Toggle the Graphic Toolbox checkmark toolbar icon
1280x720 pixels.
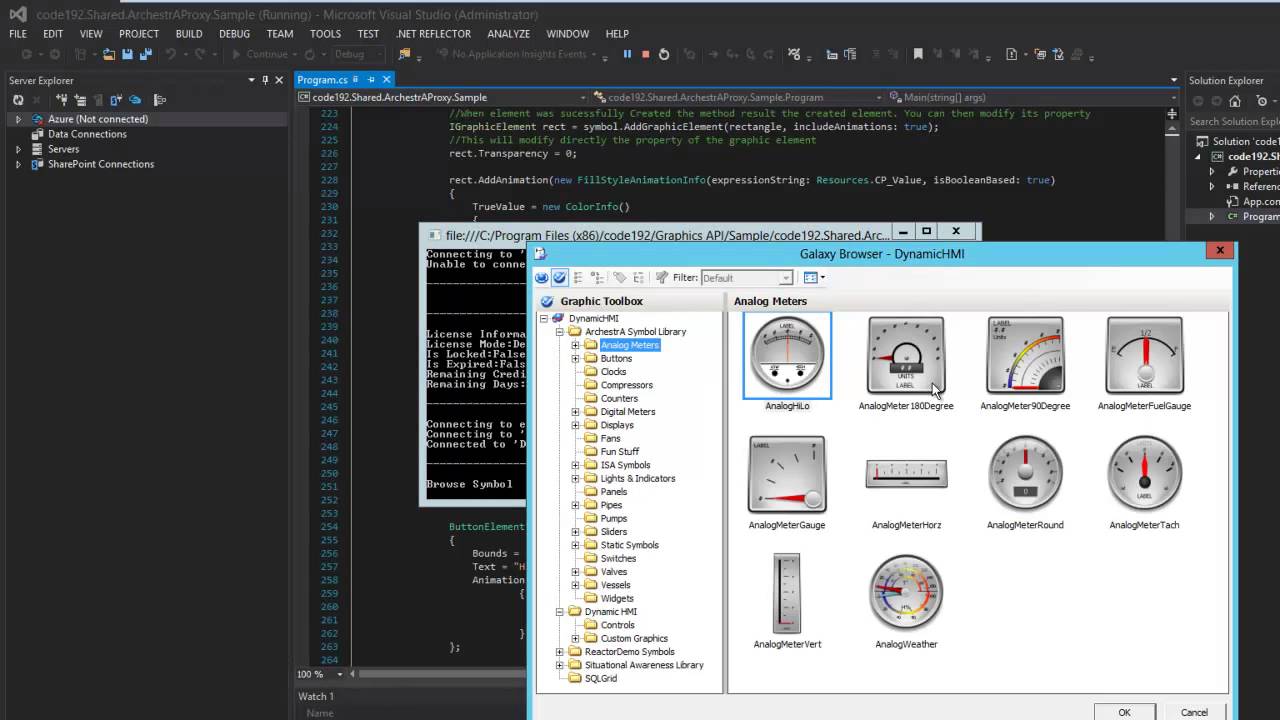click(560, 278)
